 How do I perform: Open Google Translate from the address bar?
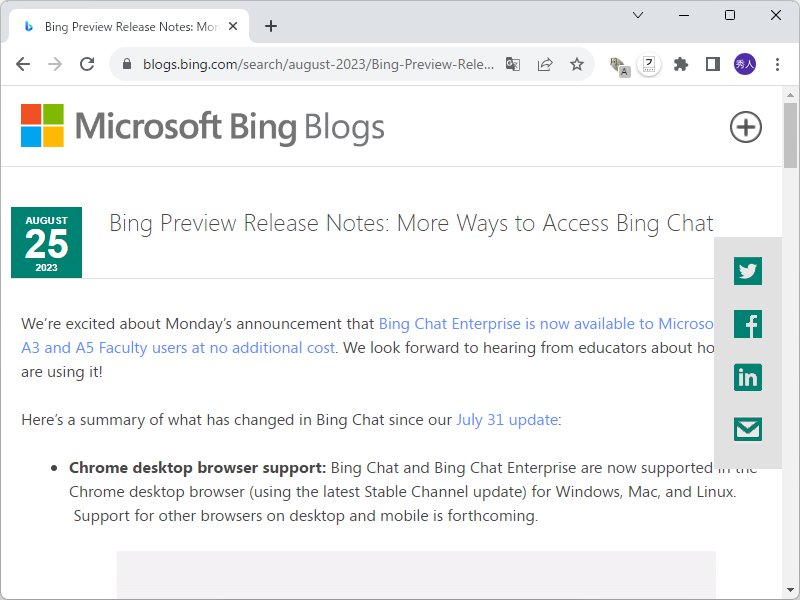[x=513, y=63]
